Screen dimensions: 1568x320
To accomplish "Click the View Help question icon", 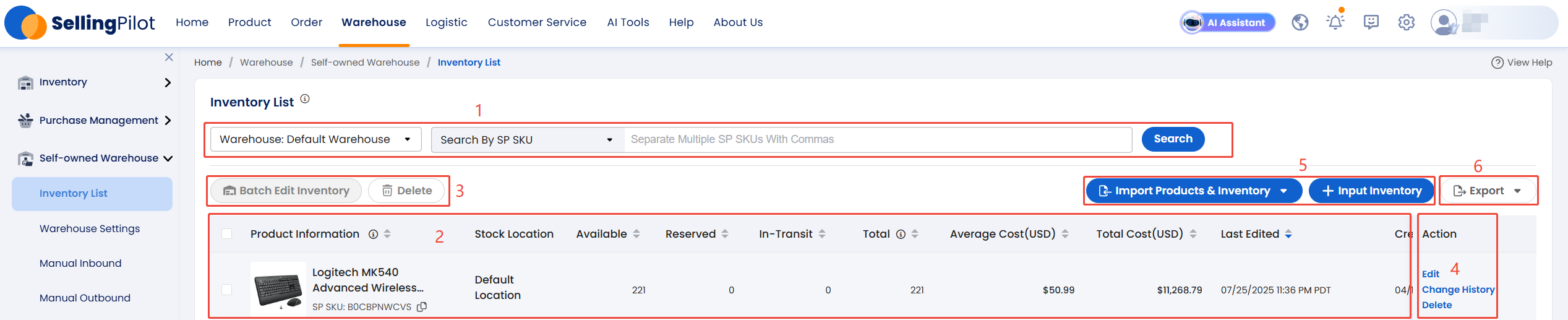I will [1497, 63].
